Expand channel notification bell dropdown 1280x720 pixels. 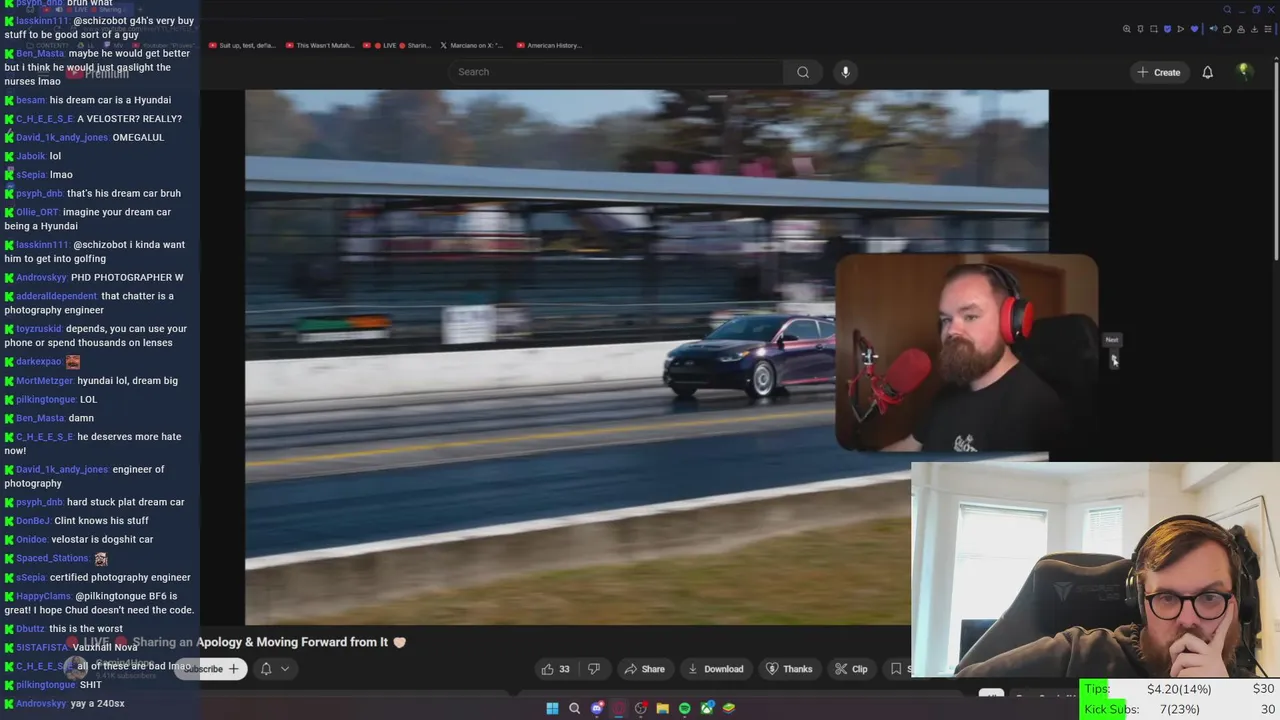[274, 669]
